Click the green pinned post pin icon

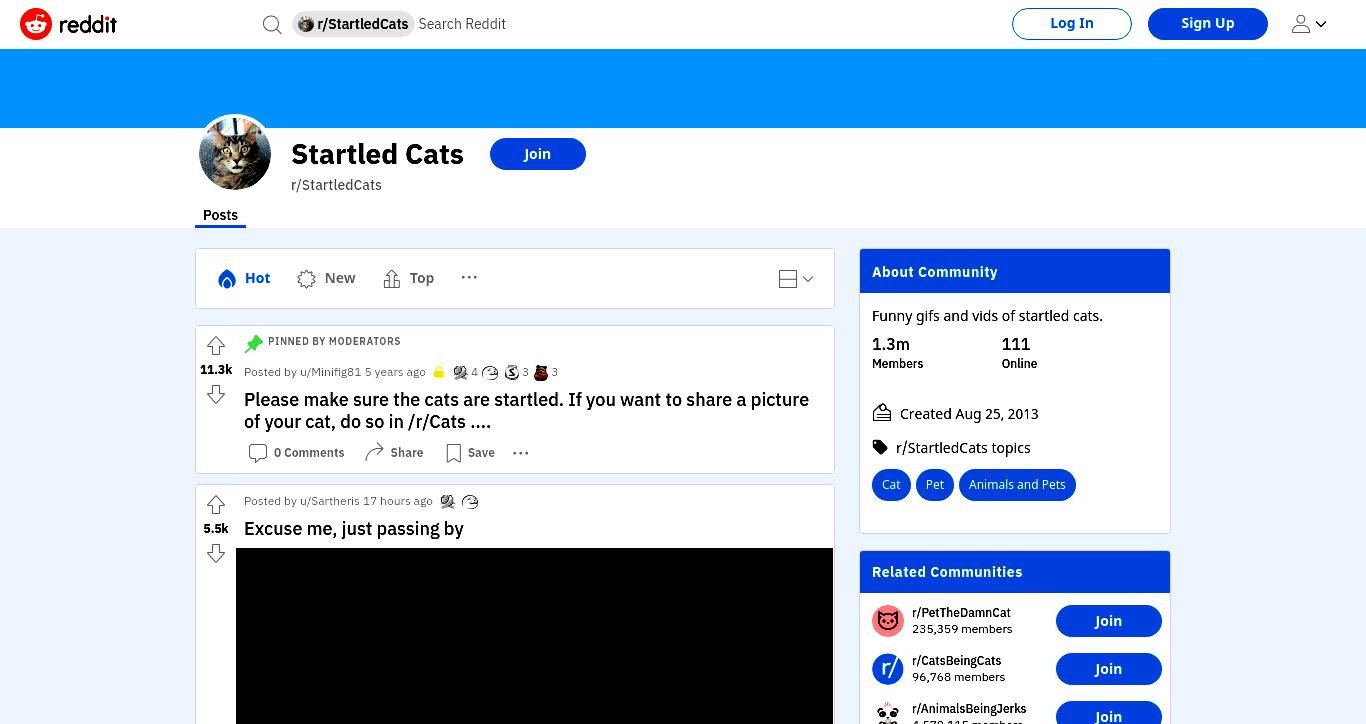(x=254, y=343)
